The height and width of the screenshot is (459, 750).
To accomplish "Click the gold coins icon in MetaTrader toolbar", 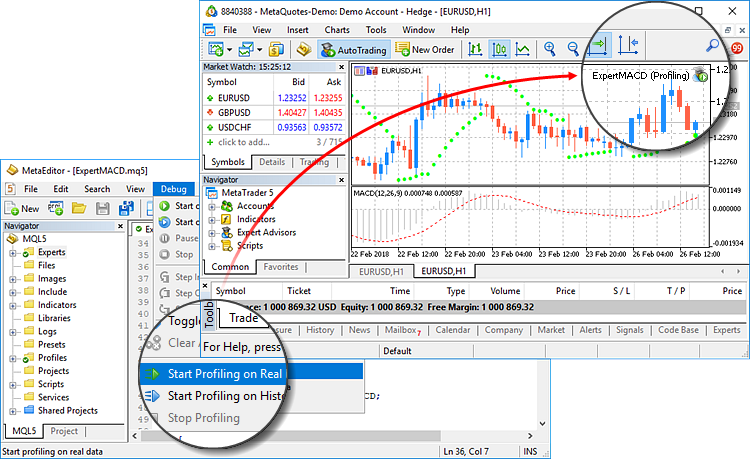I will click(276, 49).
